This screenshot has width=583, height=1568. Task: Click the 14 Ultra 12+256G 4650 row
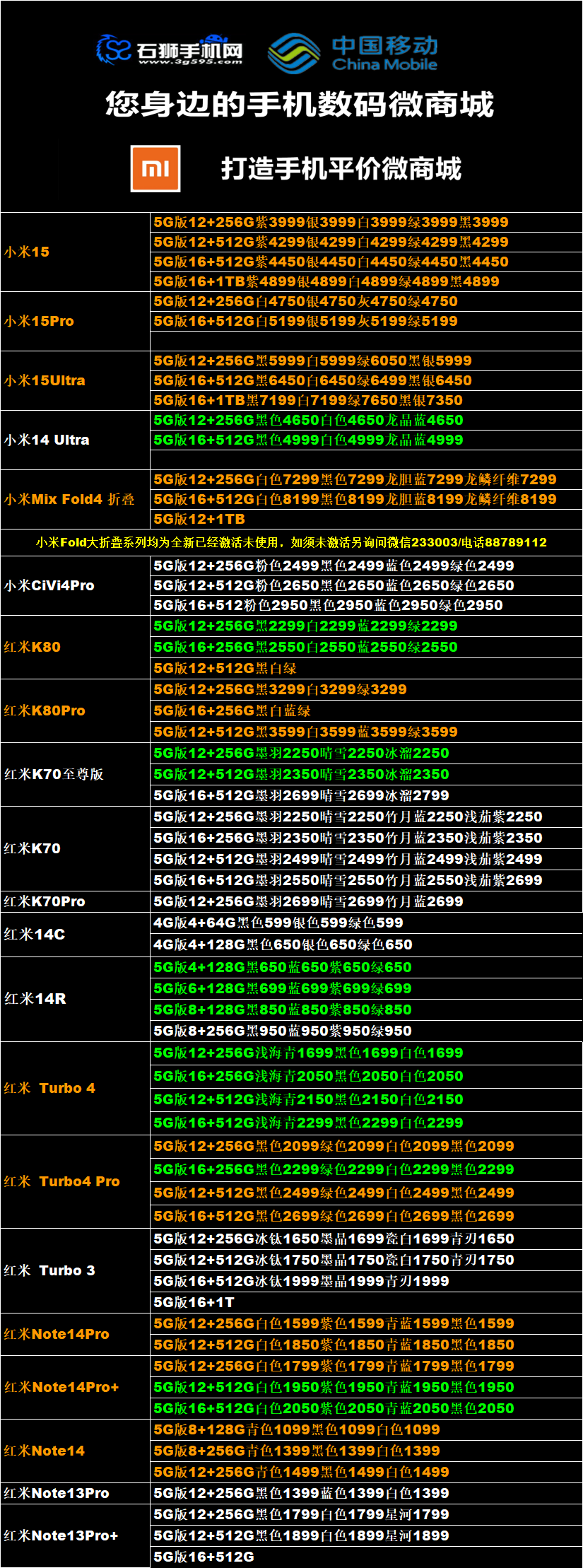tap(366, 420)
